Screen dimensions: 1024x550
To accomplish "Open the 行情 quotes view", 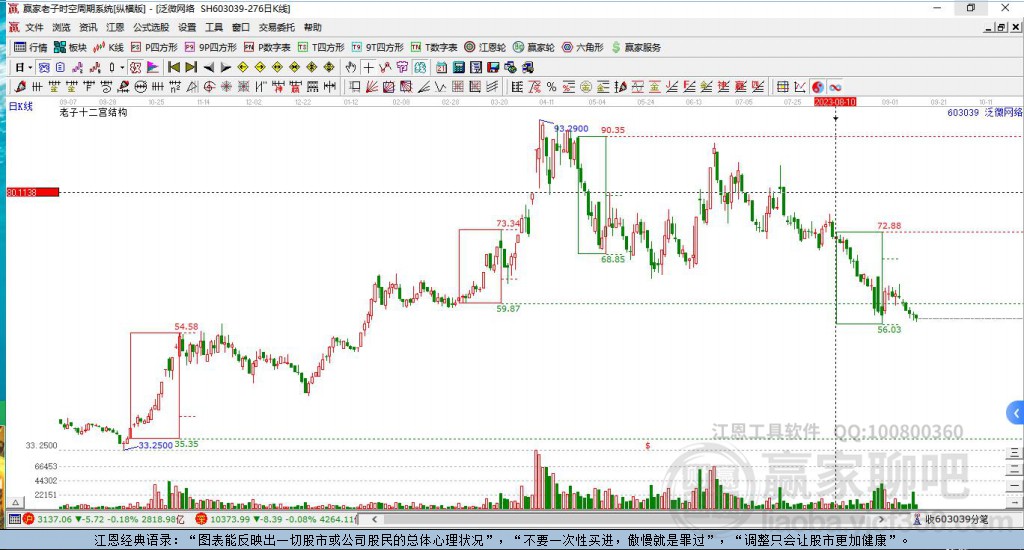I will (x=31, y=47).
